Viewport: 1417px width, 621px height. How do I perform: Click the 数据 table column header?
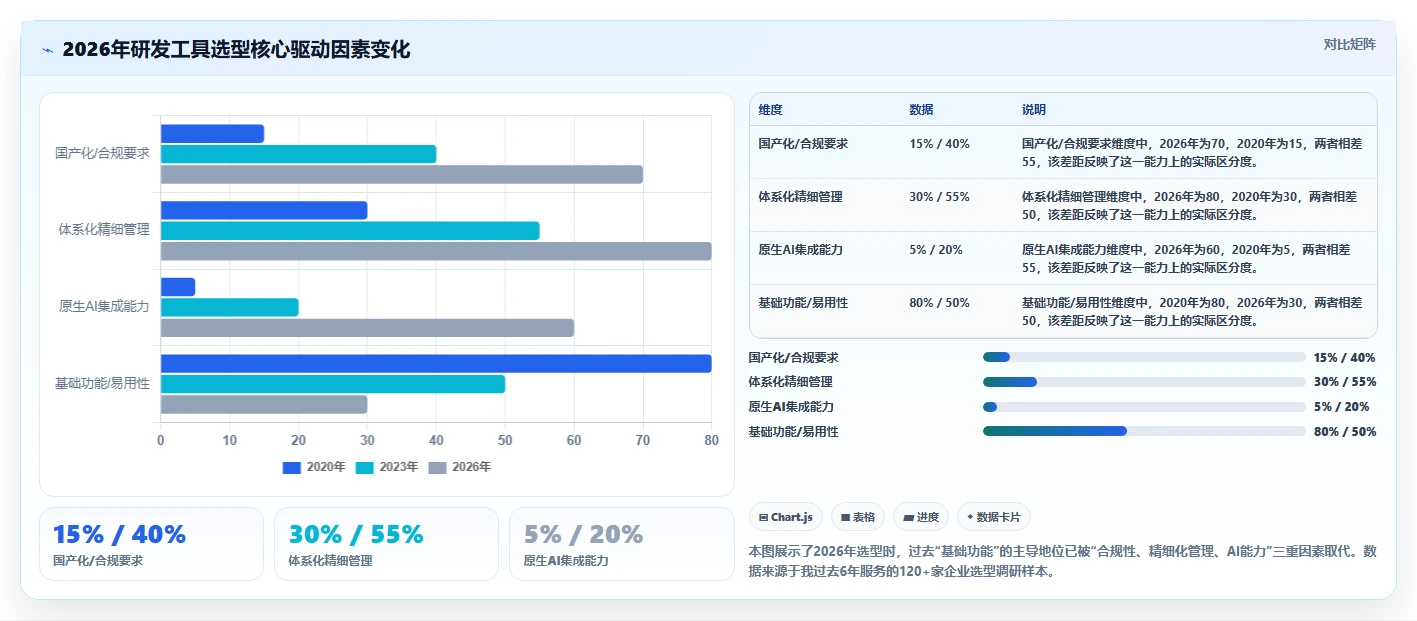click(x=921, y=109)
